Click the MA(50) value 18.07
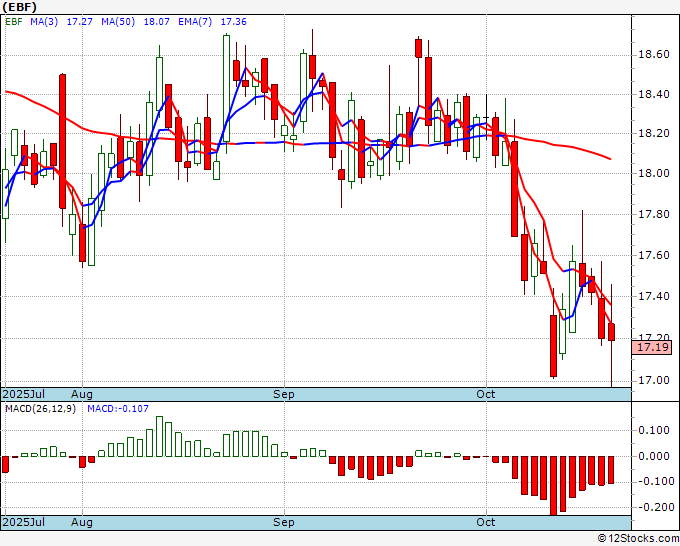The width and height of the screenshot is (680, 546). (x=157, y=22)
